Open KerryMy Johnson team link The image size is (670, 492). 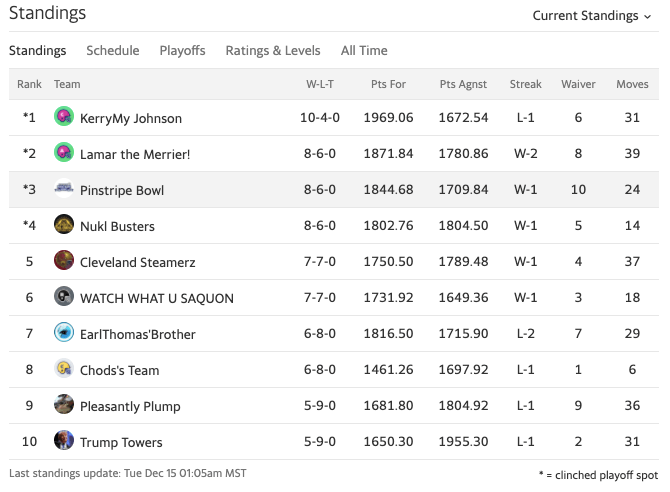[131, 118]
